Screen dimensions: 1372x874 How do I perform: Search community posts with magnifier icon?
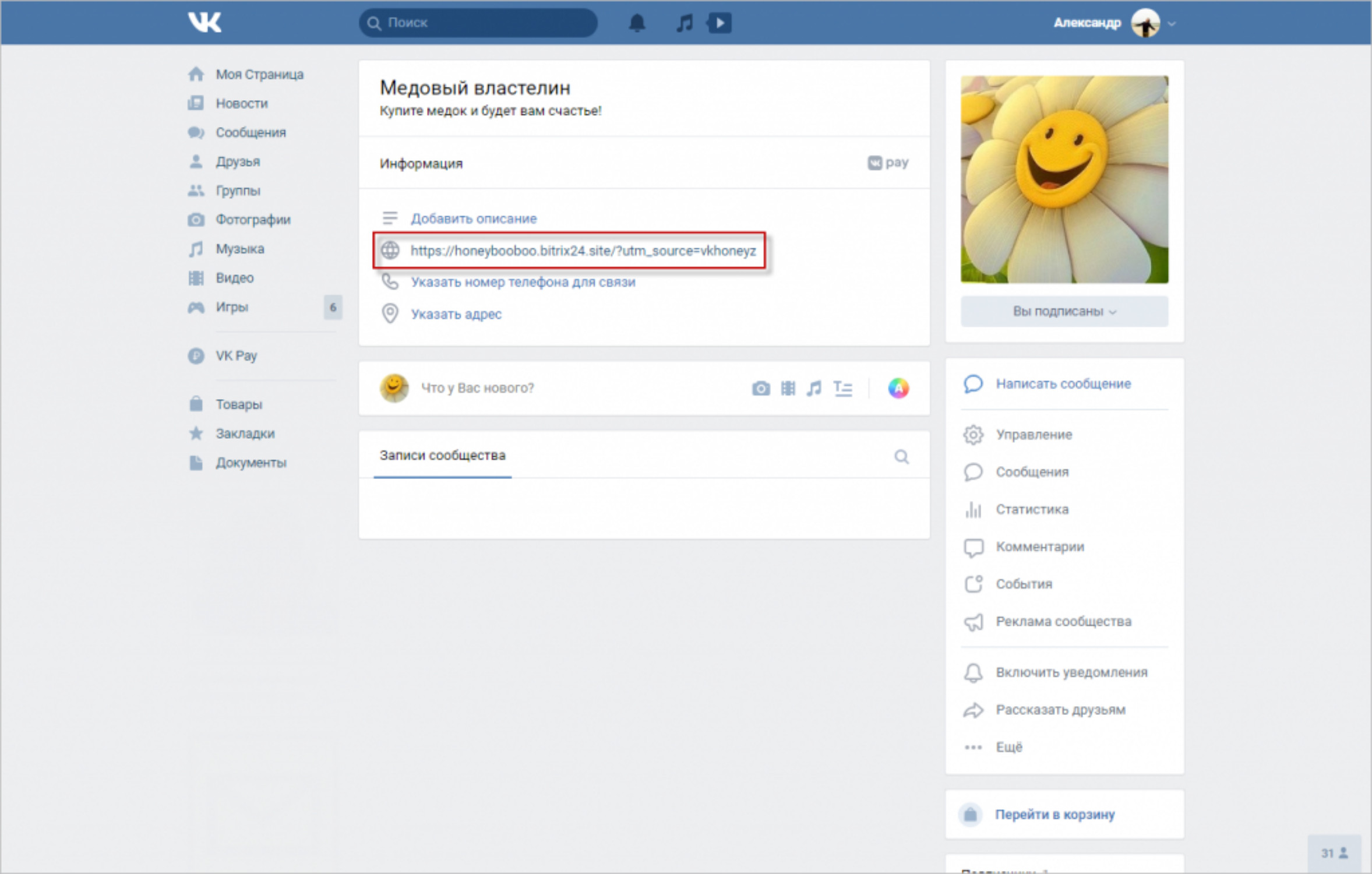click(x=901, y=457)
